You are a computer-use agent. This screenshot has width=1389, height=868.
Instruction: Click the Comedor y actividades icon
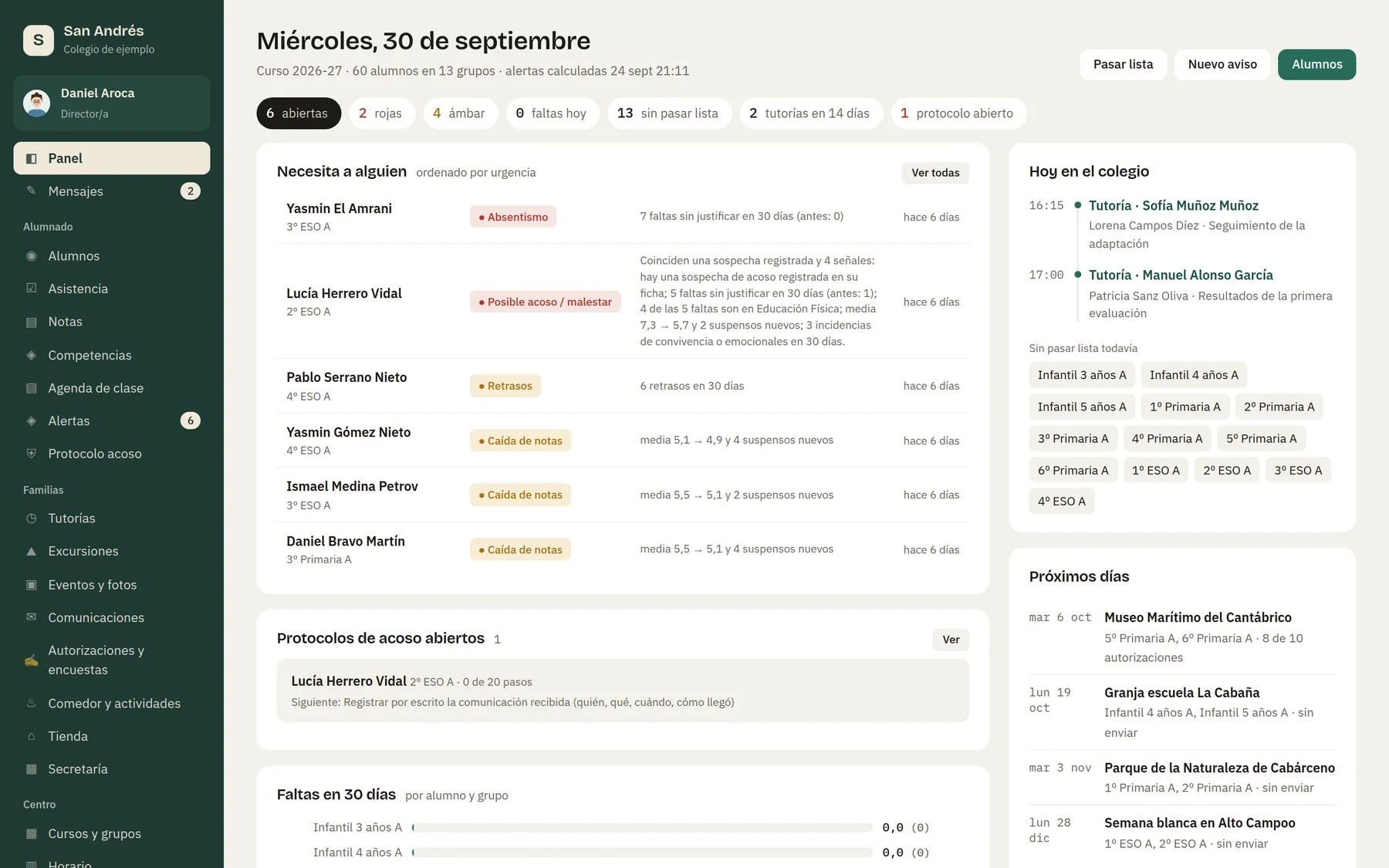point(32,703)
